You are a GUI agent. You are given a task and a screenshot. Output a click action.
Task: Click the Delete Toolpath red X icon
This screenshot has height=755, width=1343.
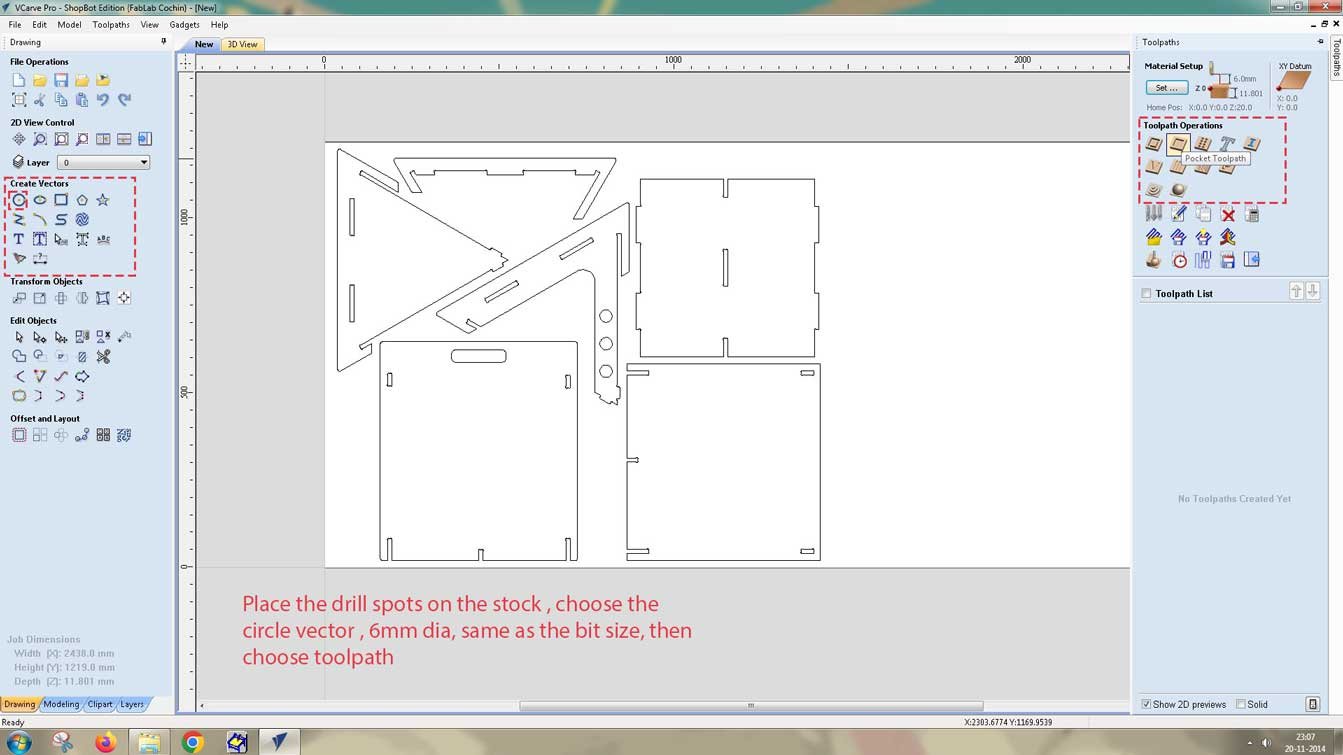click(x=1228, y=214)
